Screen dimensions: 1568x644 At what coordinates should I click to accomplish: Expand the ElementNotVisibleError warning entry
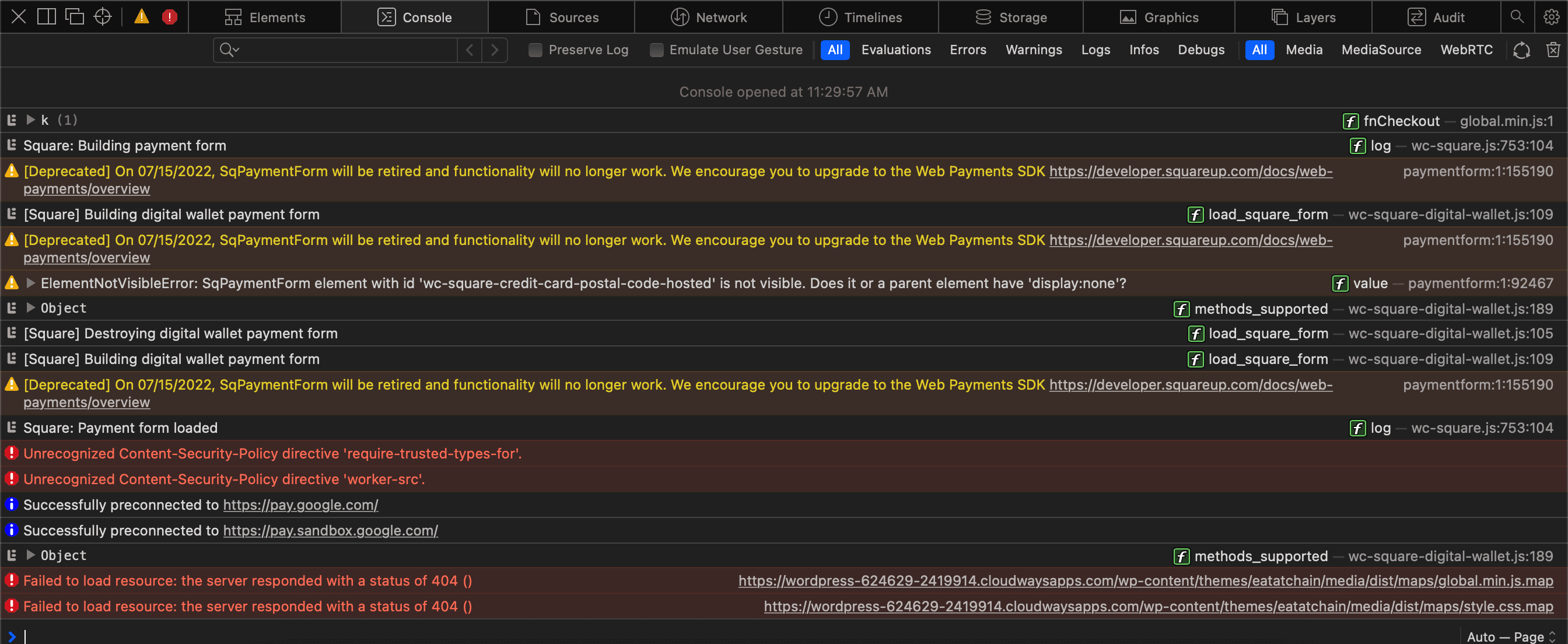(x=30, y=283)
